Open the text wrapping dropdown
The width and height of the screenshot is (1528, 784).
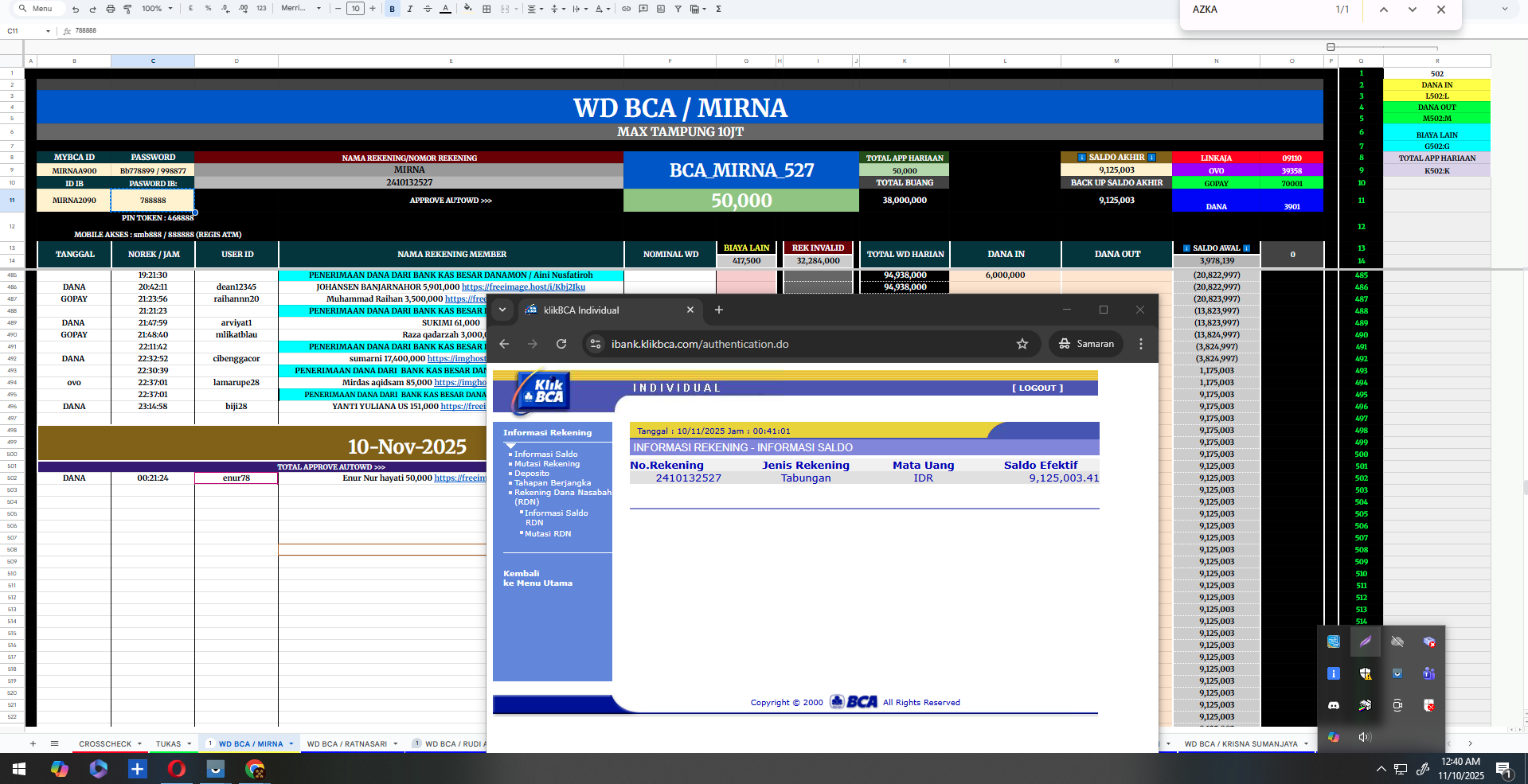580,9
